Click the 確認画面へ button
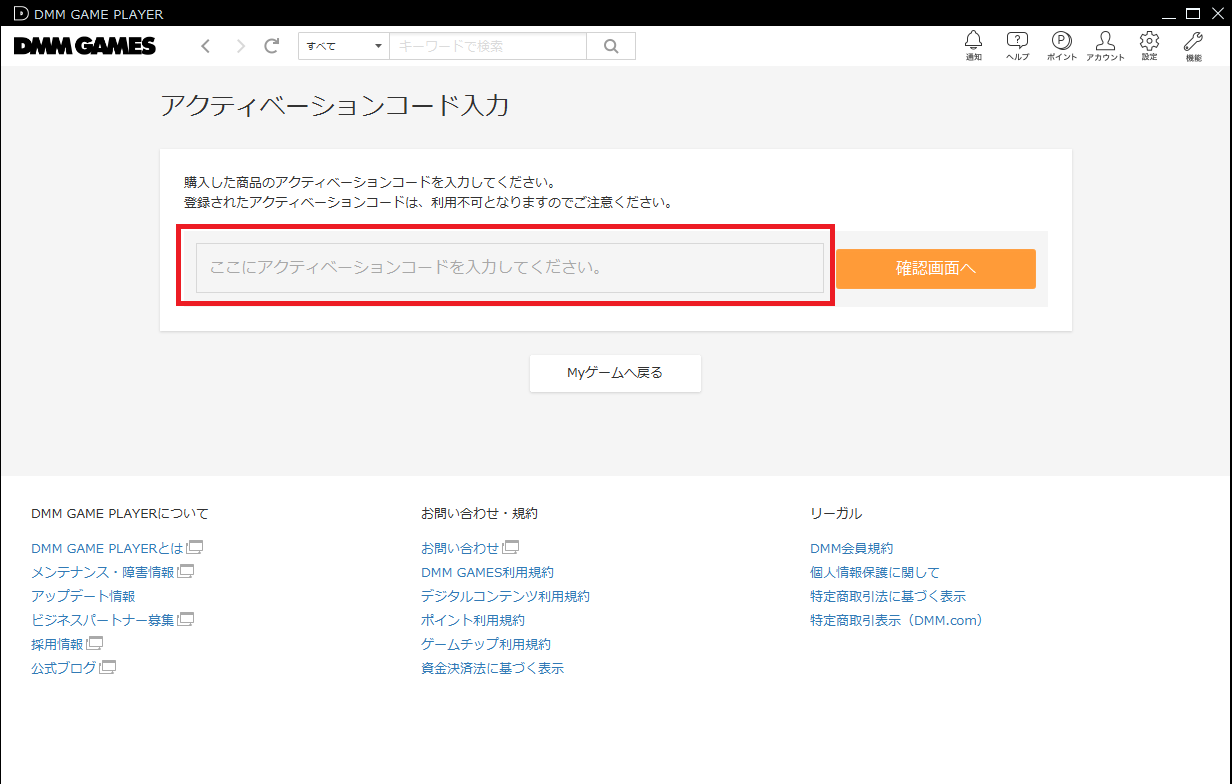This screenshot has height=784, width=1232. pos(935,269)
